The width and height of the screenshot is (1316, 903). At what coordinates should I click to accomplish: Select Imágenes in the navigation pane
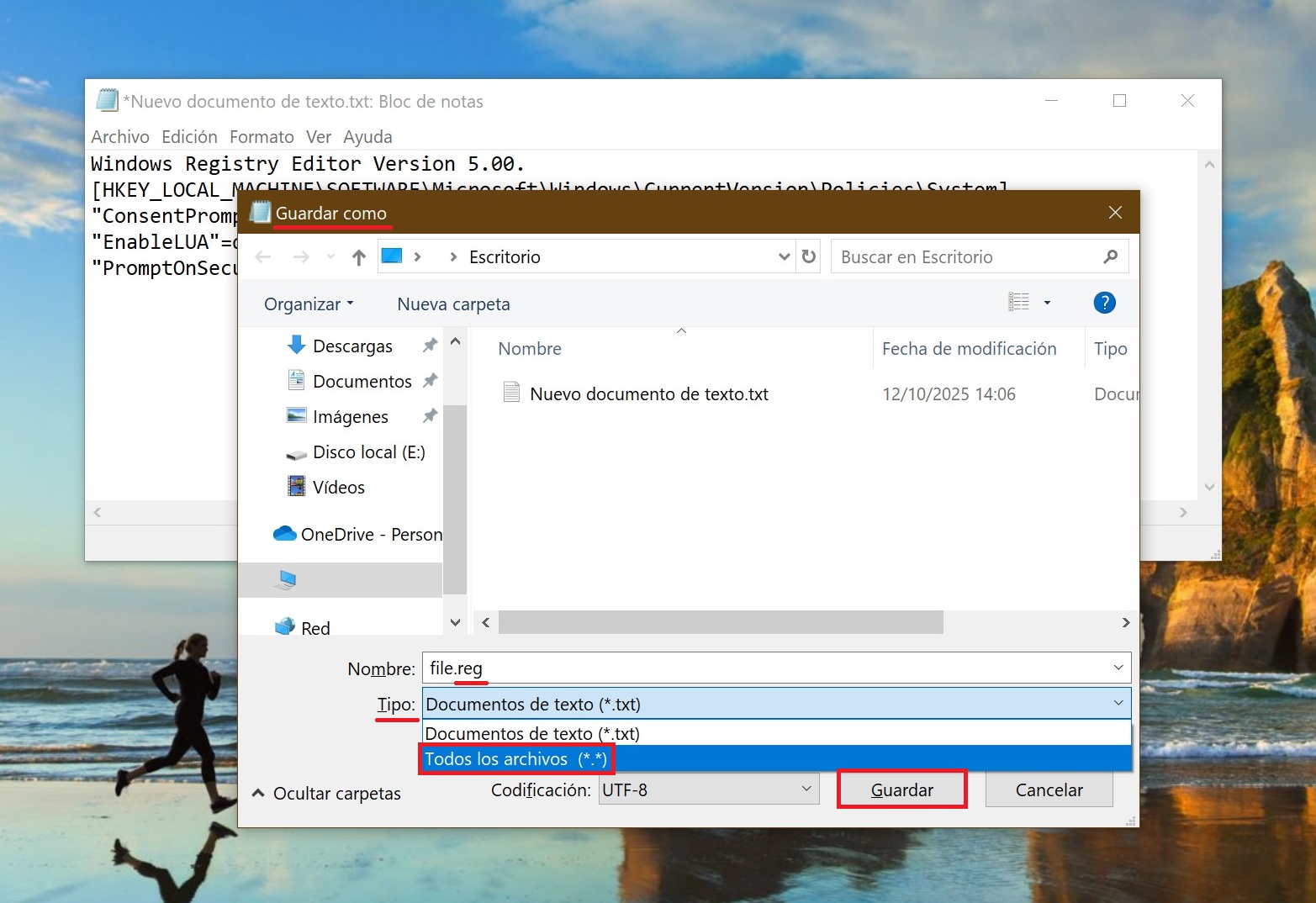(350, 417)
